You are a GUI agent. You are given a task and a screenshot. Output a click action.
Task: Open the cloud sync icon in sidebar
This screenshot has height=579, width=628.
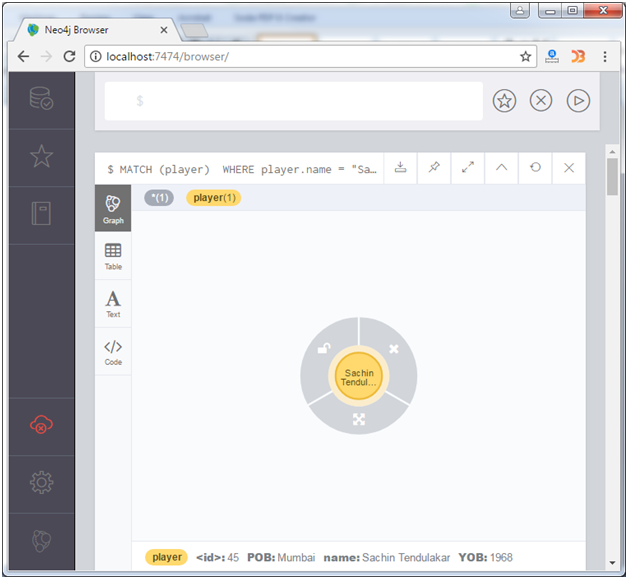[x=41, y=425]
